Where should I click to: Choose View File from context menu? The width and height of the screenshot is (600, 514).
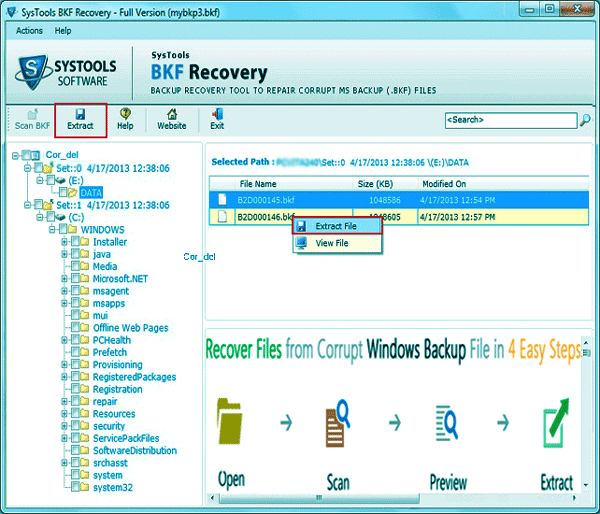[338, 243]
